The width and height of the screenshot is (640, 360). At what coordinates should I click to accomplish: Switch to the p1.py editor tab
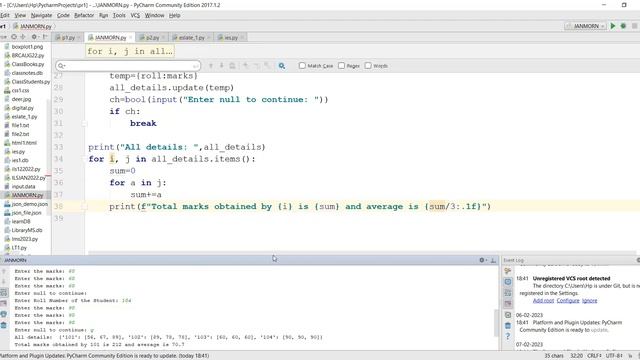(x=68, y=38)
